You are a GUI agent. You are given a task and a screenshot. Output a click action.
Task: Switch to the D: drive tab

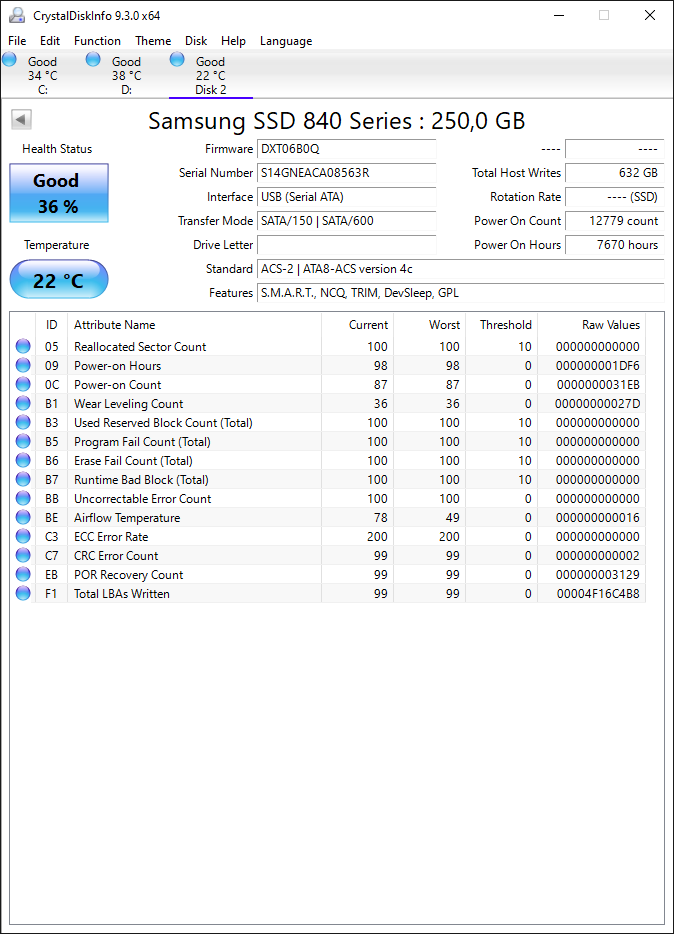(x=126, y=75)
